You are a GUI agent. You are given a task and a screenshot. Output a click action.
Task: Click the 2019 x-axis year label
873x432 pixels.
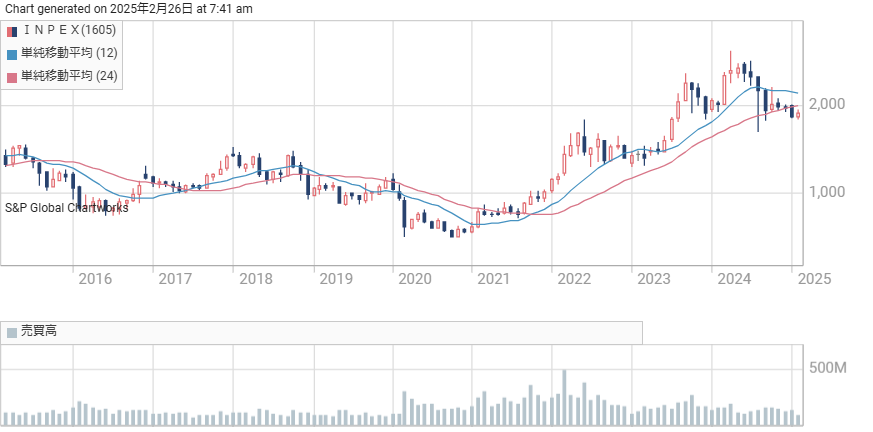click(336, 278)
